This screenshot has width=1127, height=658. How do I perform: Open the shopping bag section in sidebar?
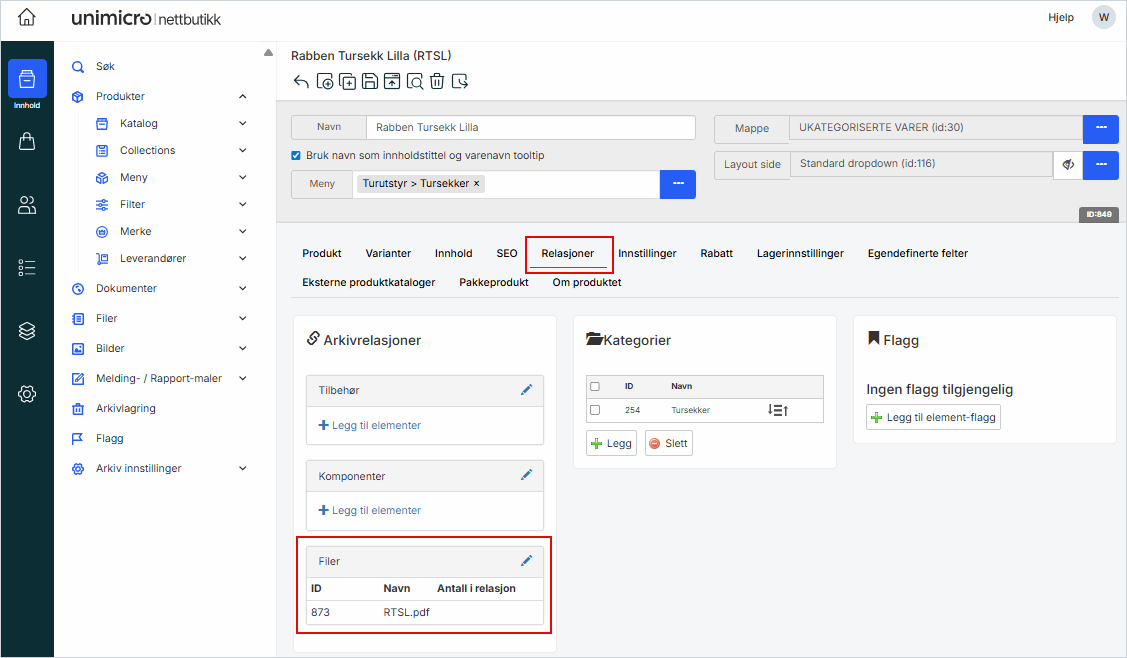pos(27,142)
